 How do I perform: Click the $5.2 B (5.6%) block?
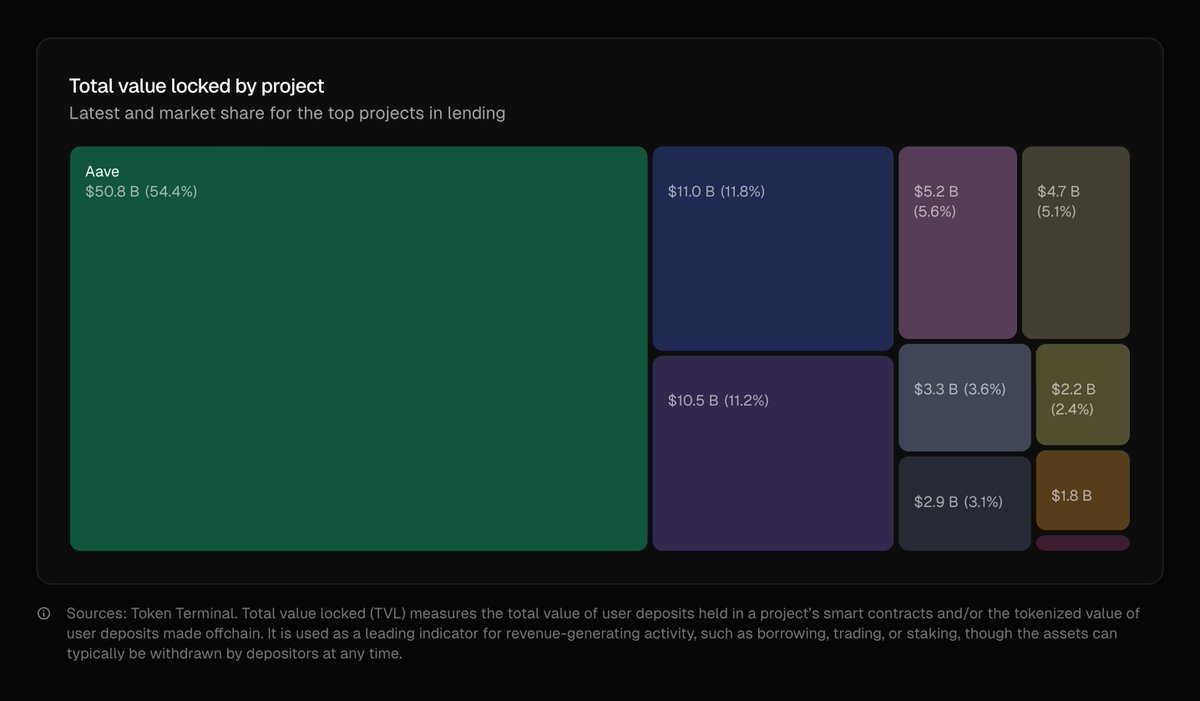click(x=958, y=243)
